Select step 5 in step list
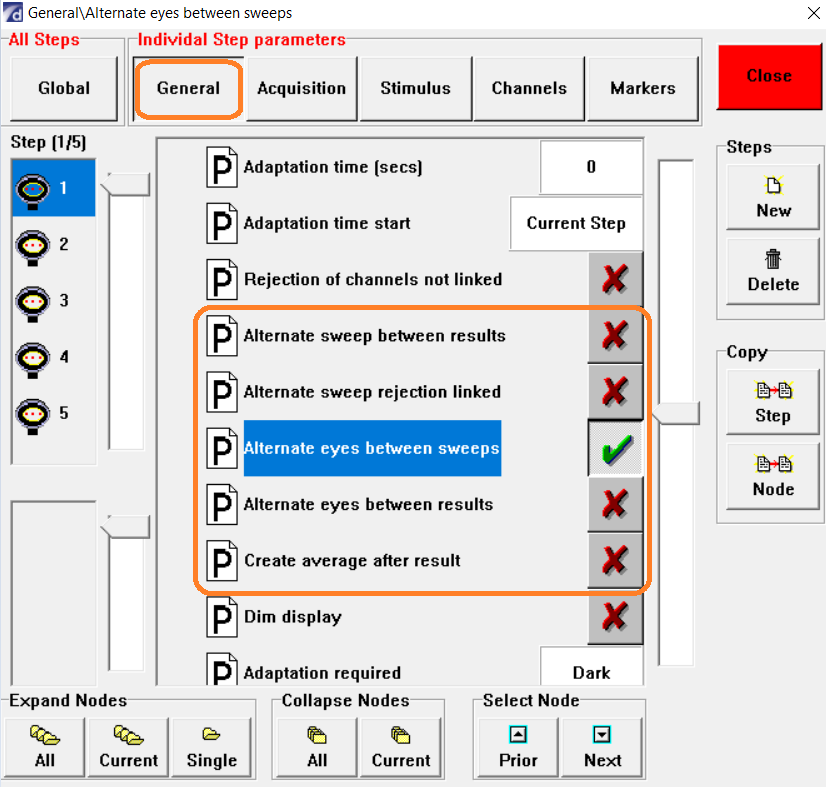Viewport: 826px width, 787px height. pos(53,414)
